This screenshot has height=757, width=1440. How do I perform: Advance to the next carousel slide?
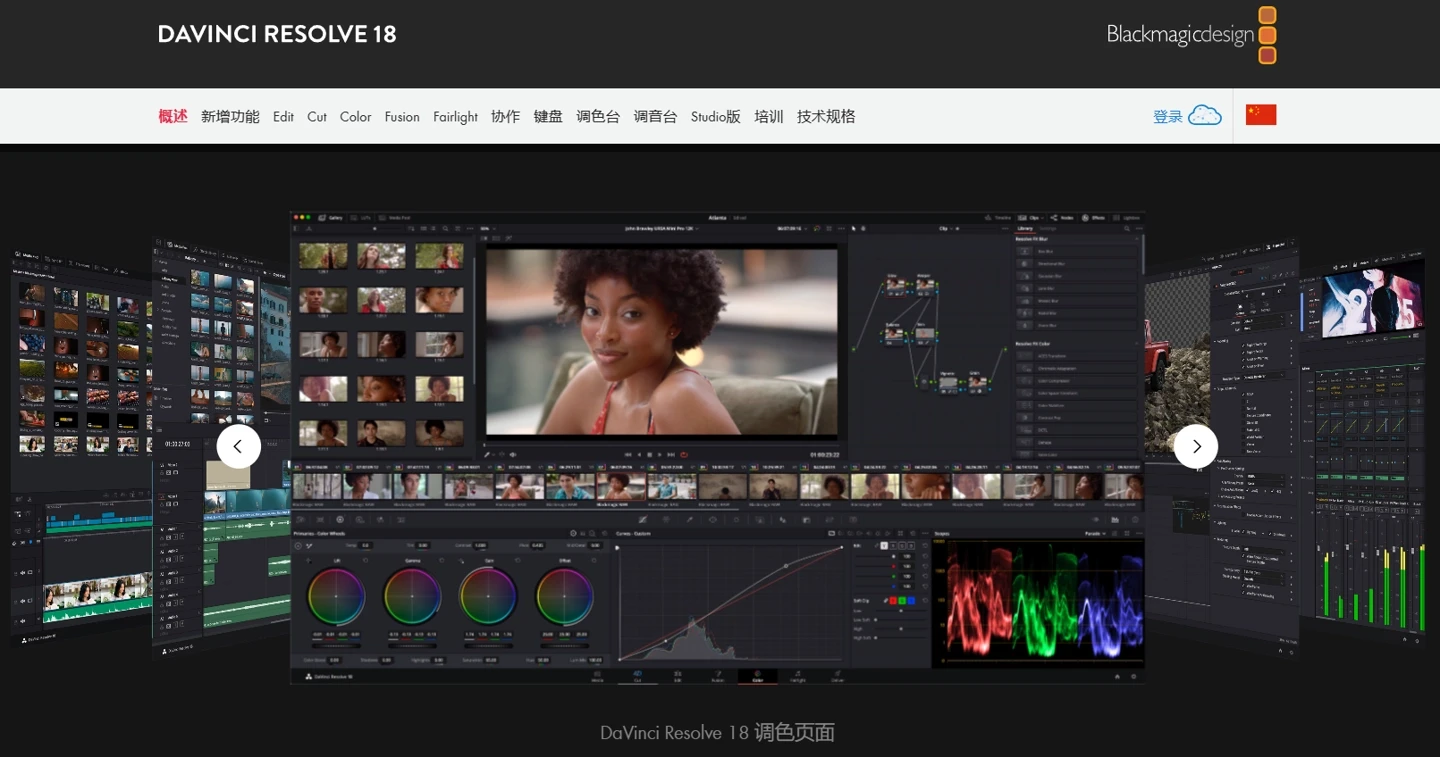pyautogui.click(x=1196, y=446)
